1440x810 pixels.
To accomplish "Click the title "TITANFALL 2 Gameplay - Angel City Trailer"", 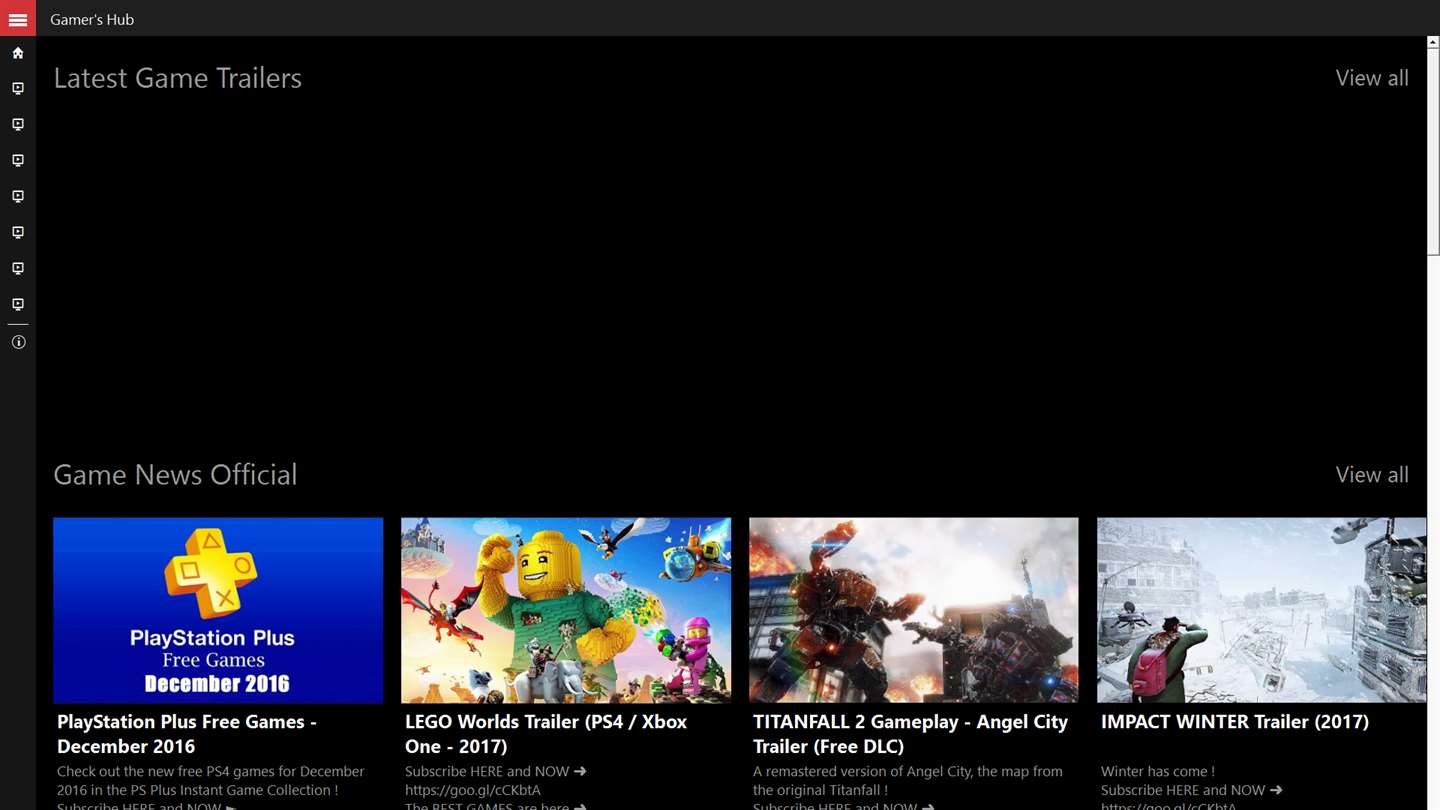I will pos(910,734).
